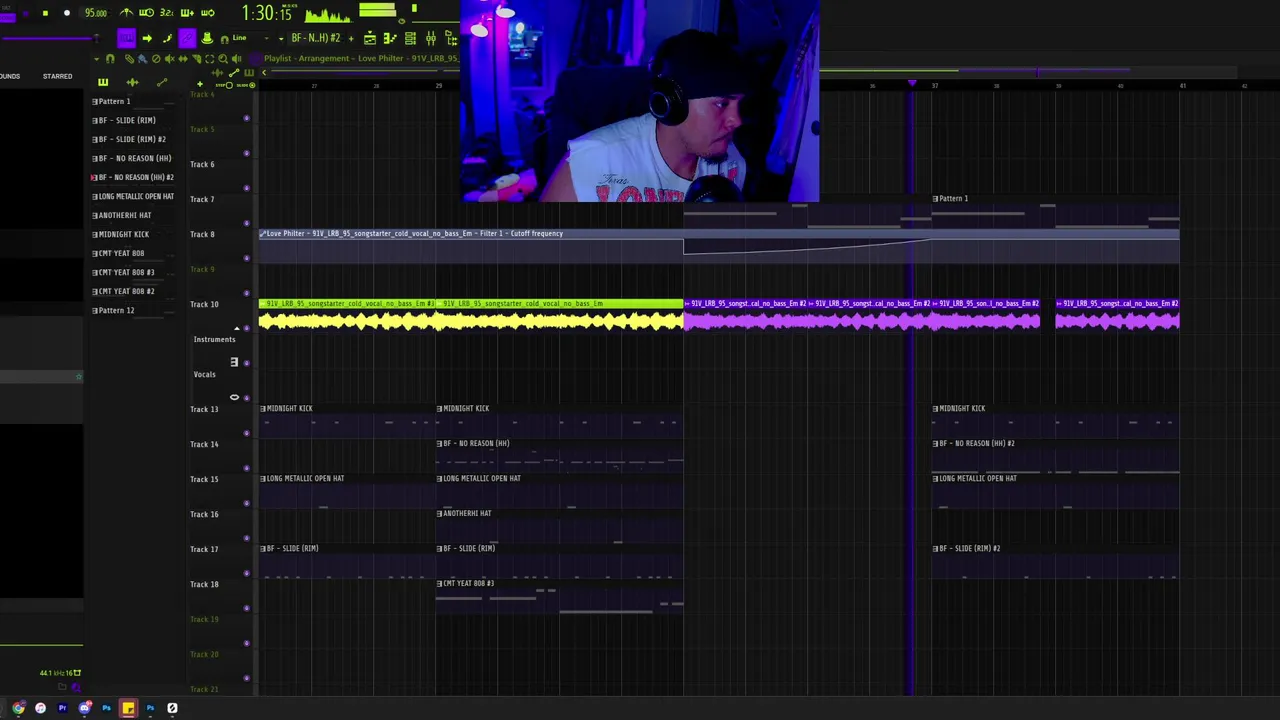Open the STARRED browser tab
Screen dimensions: 1280x720
(x=57, y=76)
